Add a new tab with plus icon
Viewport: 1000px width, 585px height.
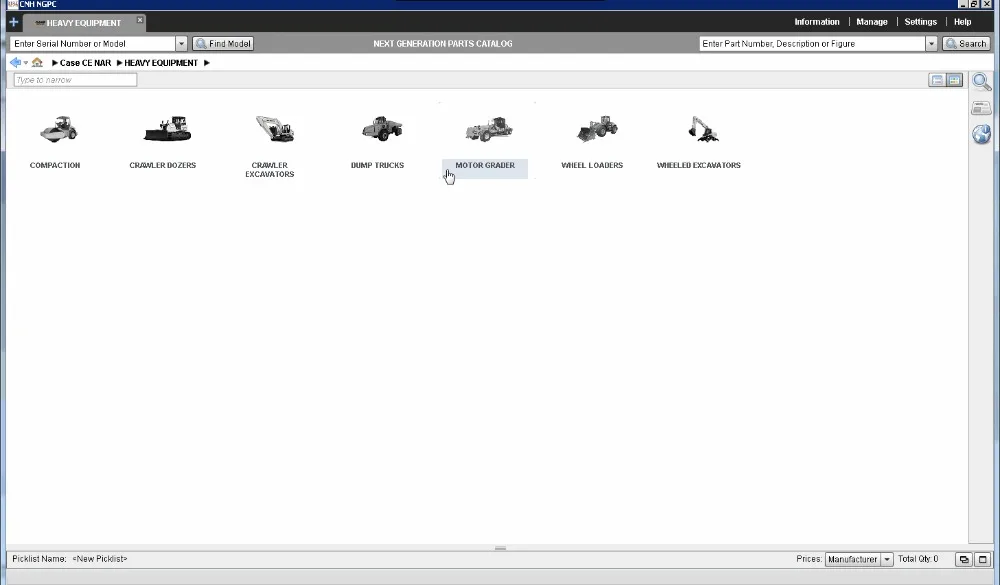pyautogui.click(x=13, y=22)
